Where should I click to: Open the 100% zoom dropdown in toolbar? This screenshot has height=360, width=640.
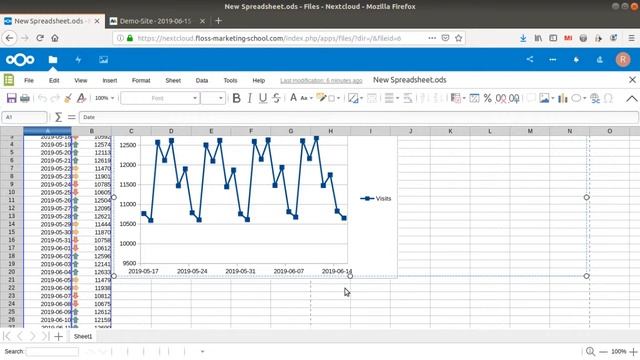click(104, 98)
